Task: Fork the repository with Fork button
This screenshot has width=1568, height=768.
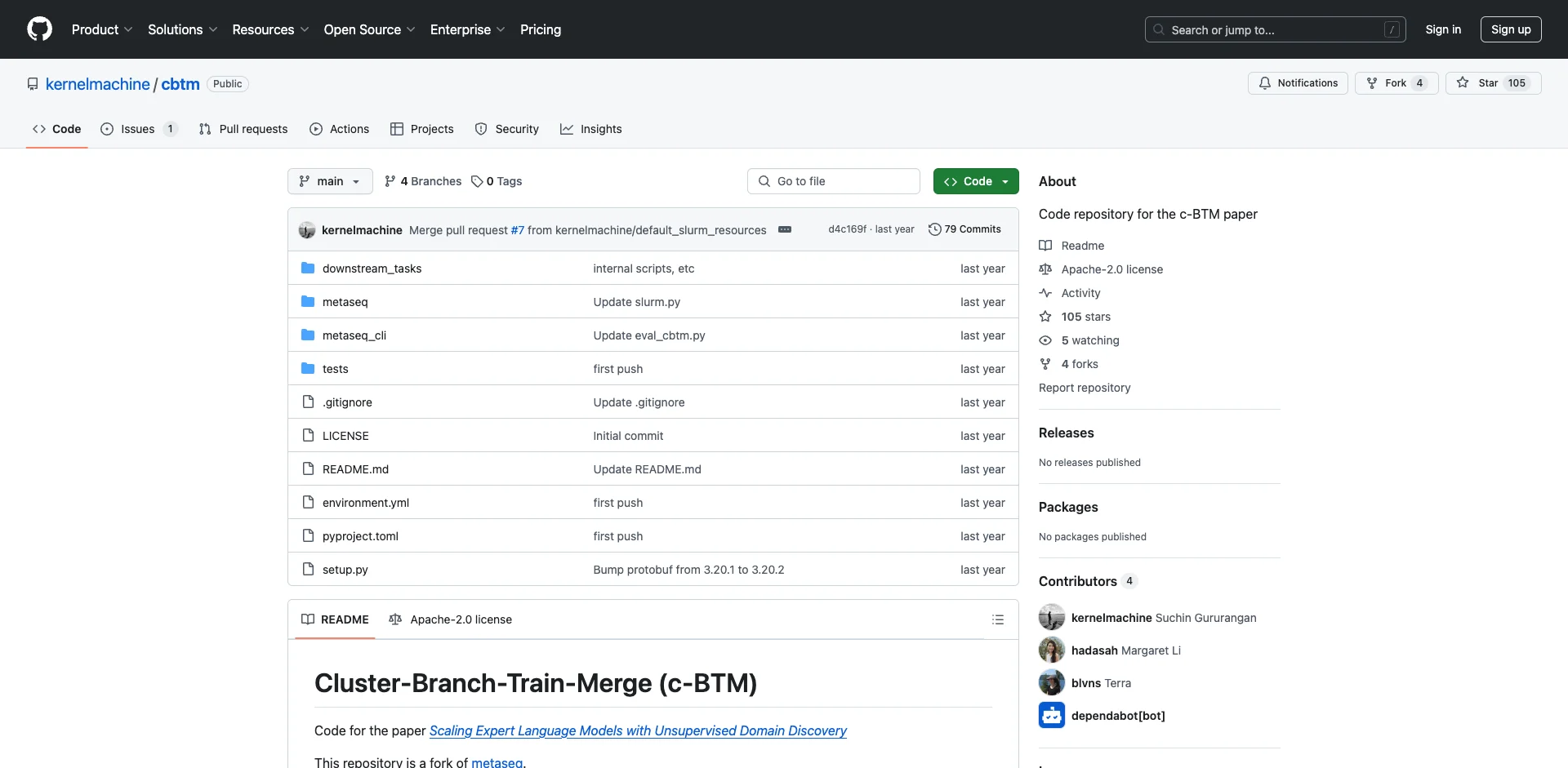Action: click(1396, 83)
